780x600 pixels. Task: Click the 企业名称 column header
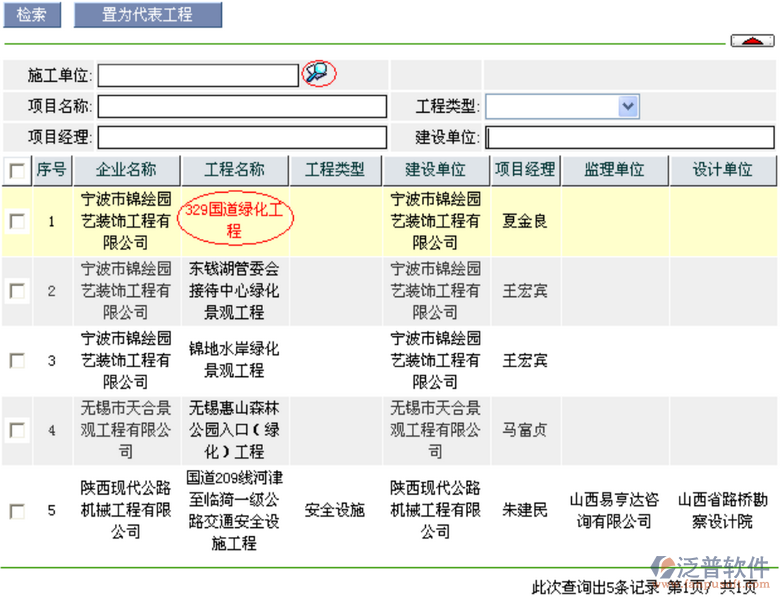point(126,170)
